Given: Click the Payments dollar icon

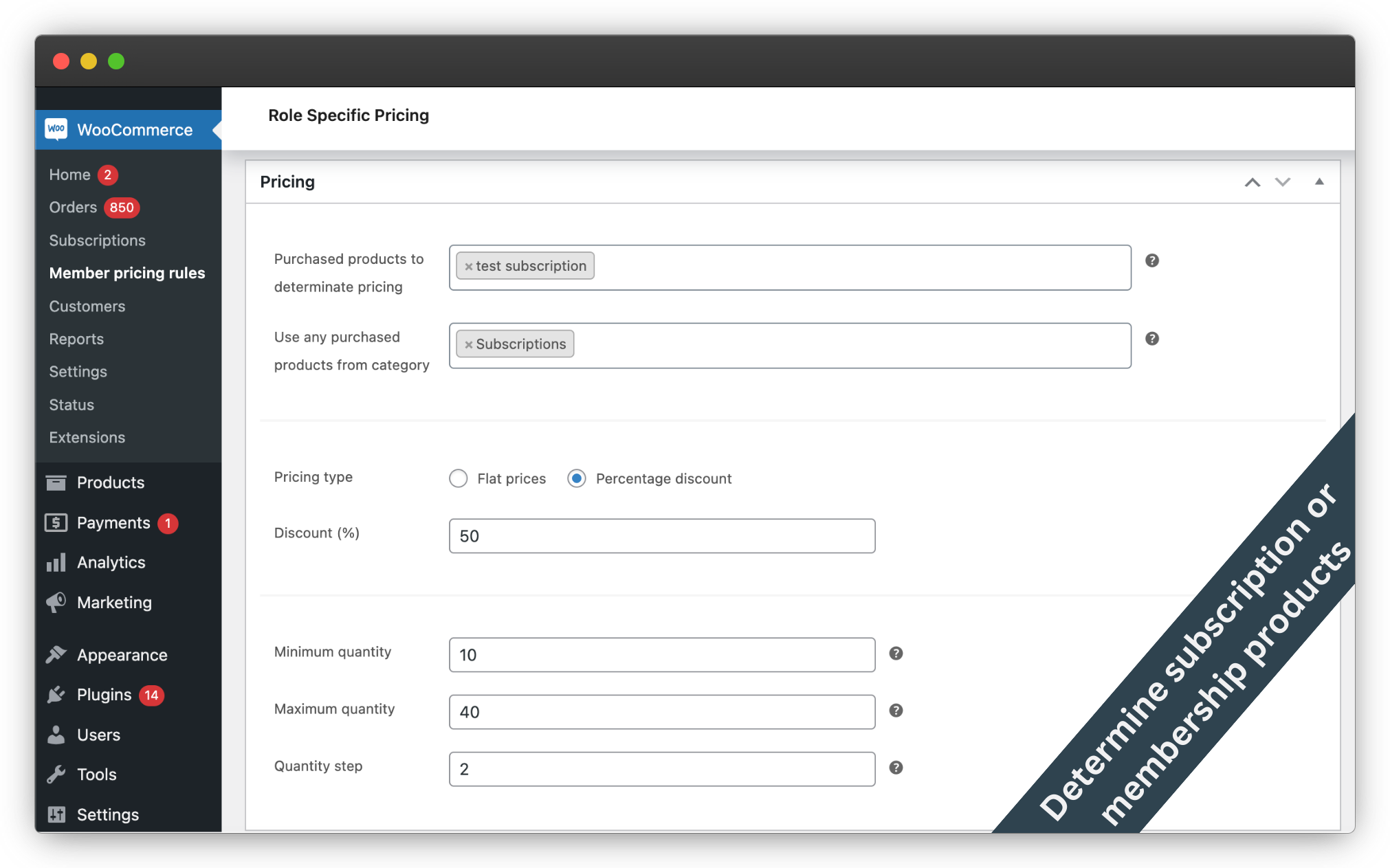Looking at the screenshot, I should 56,523.
